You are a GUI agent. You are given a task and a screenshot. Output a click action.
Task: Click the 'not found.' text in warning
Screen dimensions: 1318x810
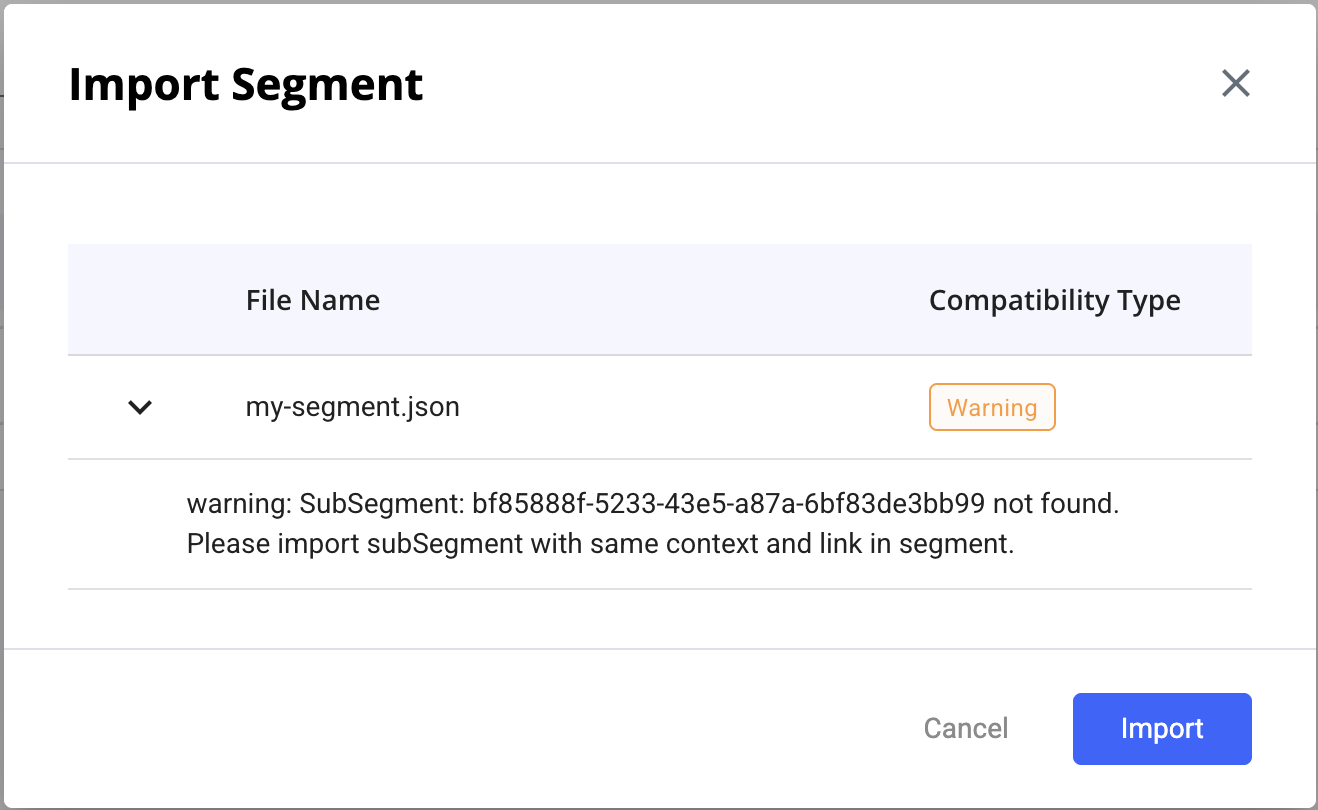click(x=1056, y=504)
